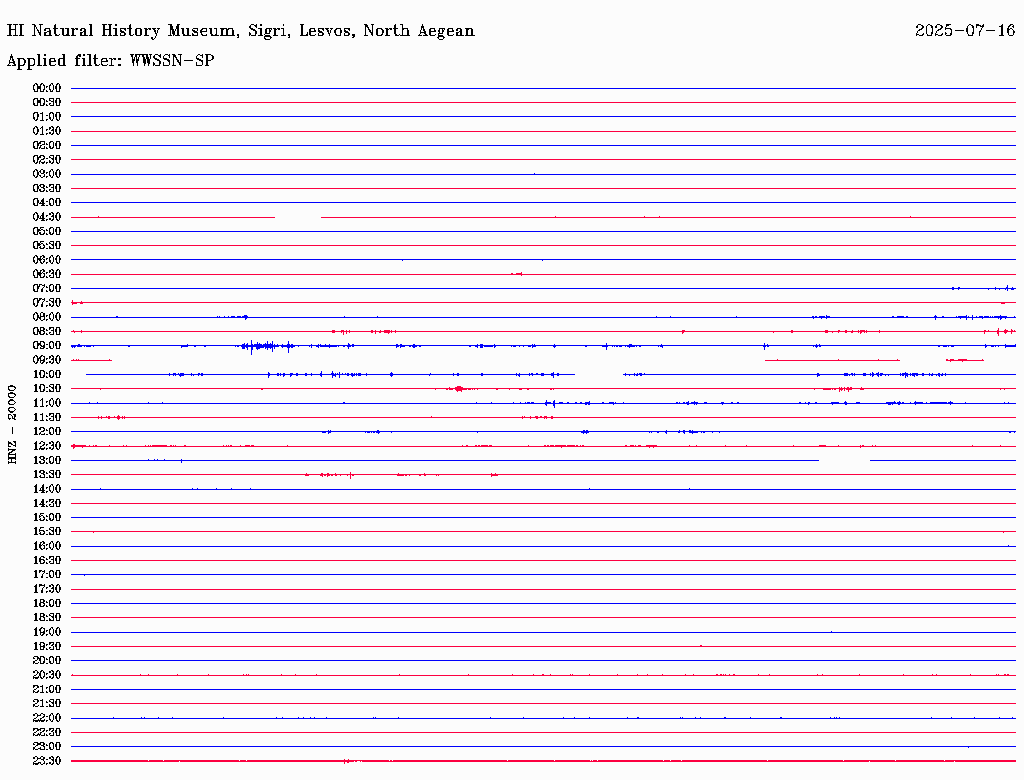Select the 21:30 time label
Screen dimensions: 1024x780
tap(47, 704)
